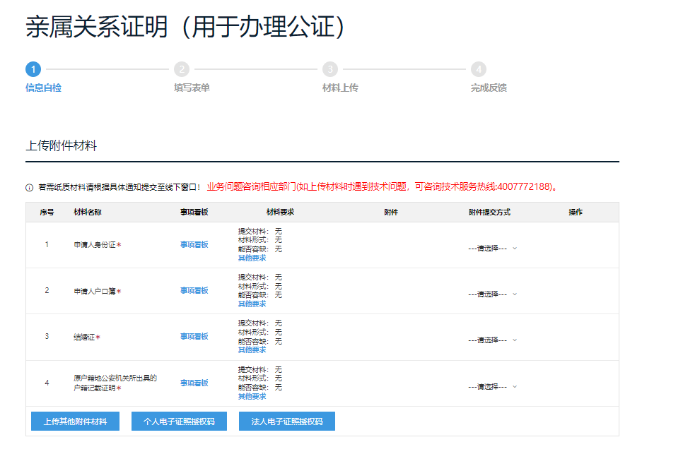View 事项看板 link in the 结婚证 row
The width and height of the screenshot is (700, 454).
(194, 336)
